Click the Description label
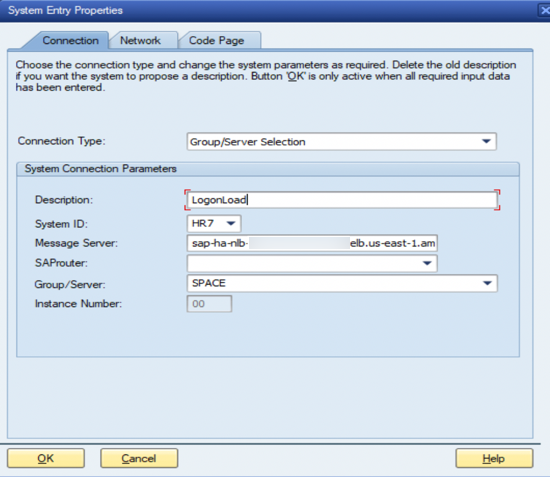 [64, 200]
